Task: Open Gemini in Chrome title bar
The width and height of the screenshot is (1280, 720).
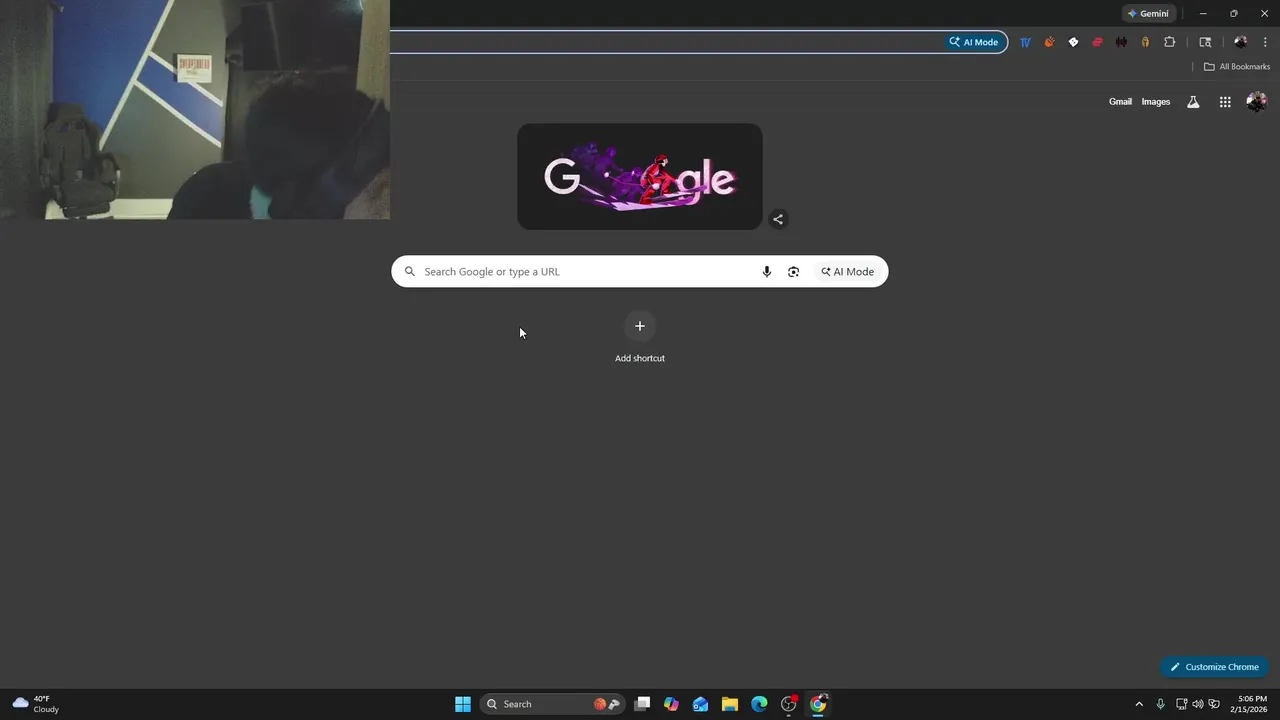Action: click(x=1148, y=14)
